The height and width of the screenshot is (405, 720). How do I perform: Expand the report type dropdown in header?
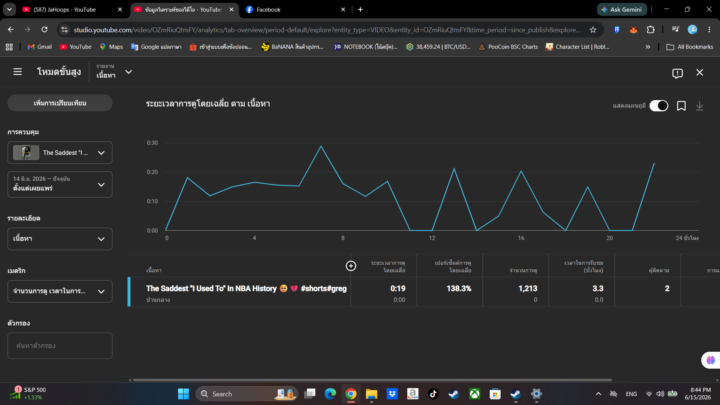click(x=114, y=72)
